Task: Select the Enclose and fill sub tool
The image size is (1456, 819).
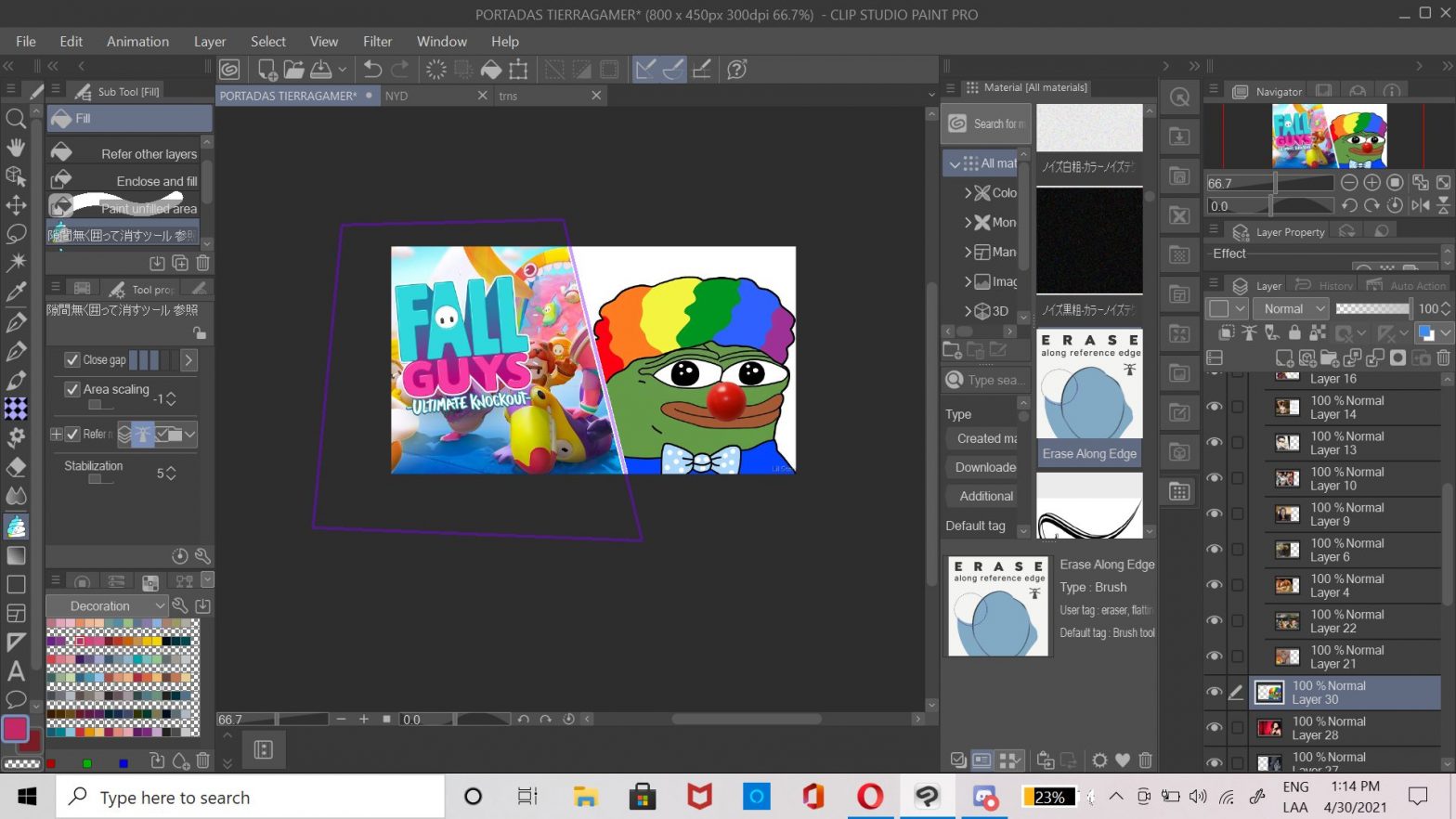Action: click(127, 181)
